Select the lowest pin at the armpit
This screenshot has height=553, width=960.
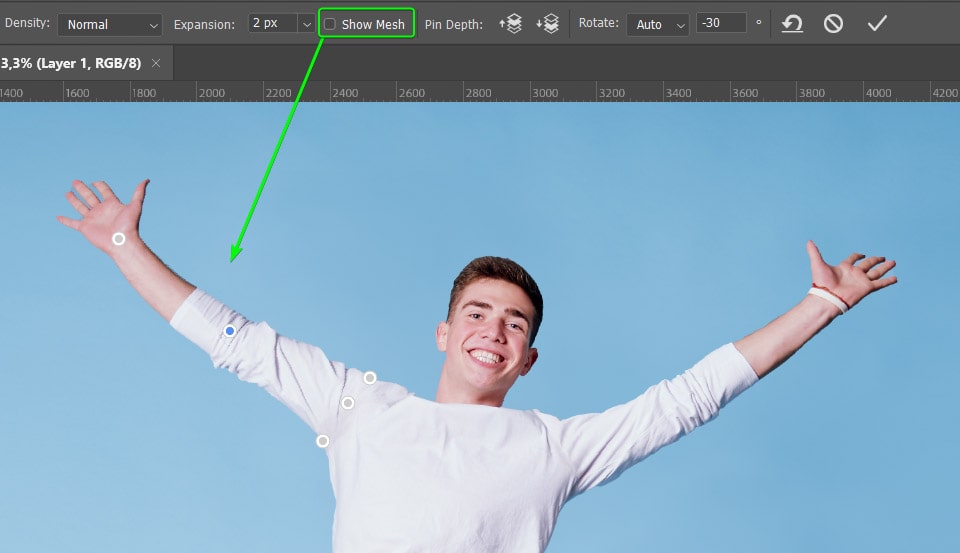tap(323, 441)
